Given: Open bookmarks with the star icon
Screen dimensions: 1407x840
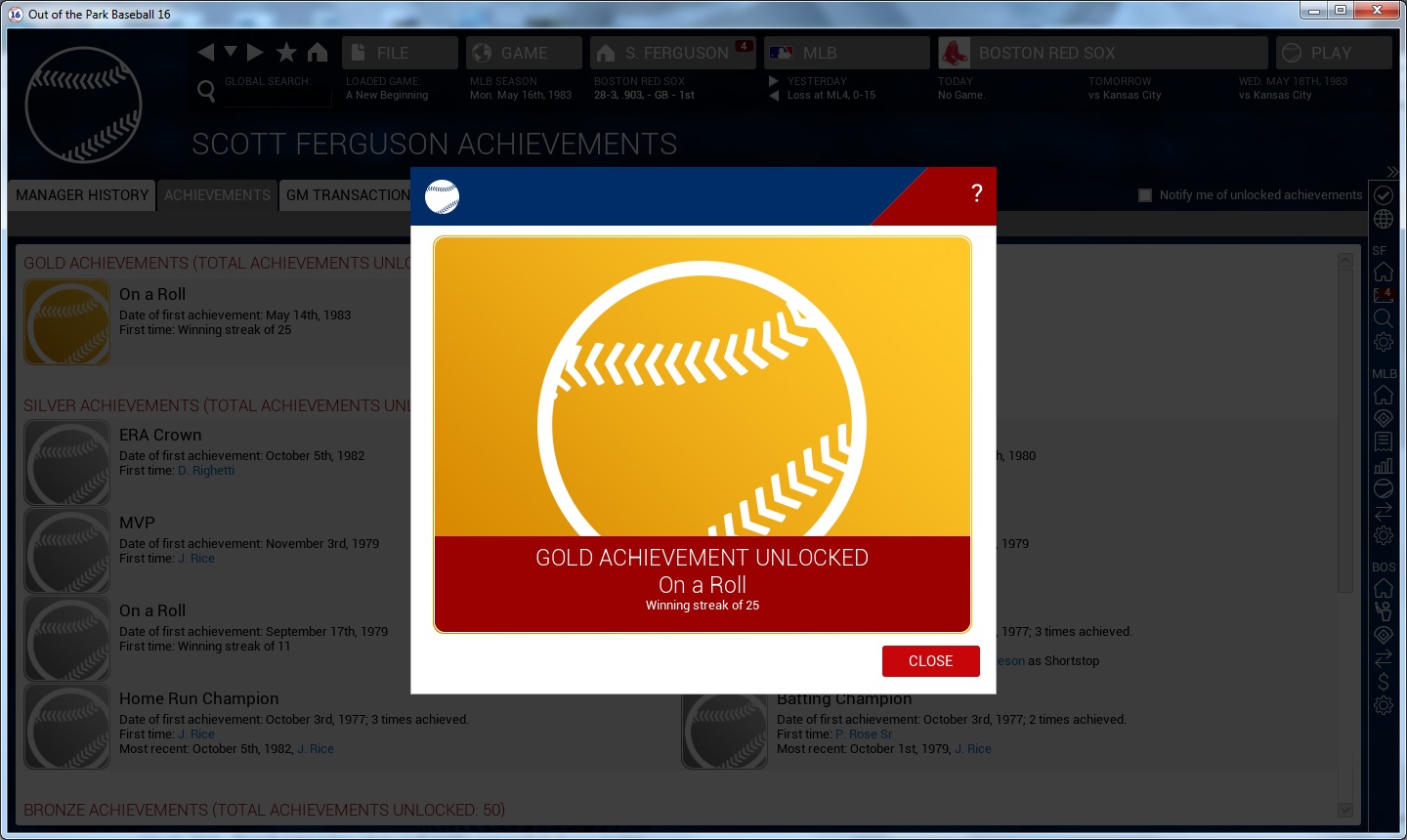Looking at the screenshot, I should pos(286,52).
